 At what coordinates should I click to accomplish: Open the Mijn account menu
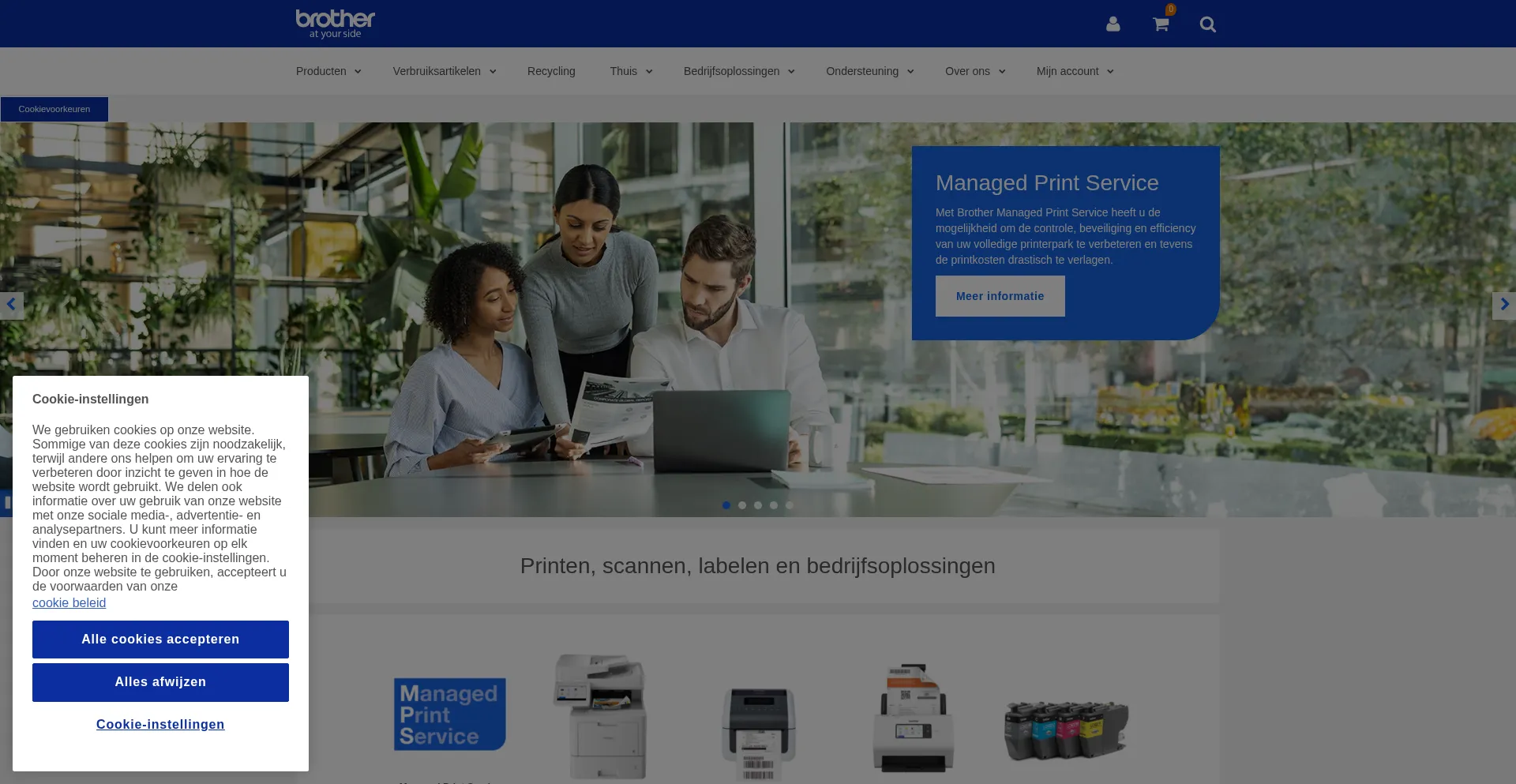coord(1075,71)
